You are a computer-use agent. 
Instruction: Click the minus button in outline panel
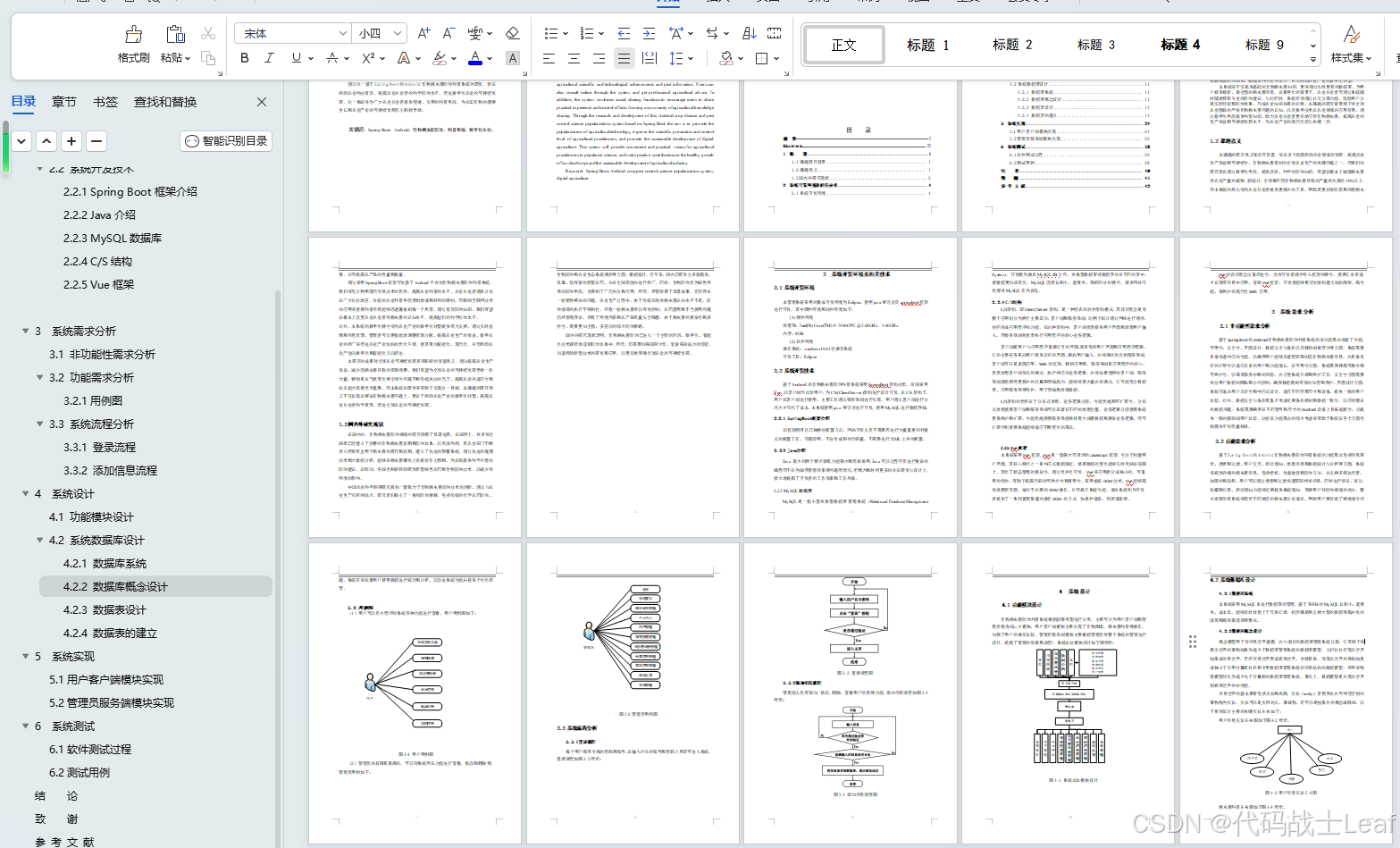click(x=96, y=141)
